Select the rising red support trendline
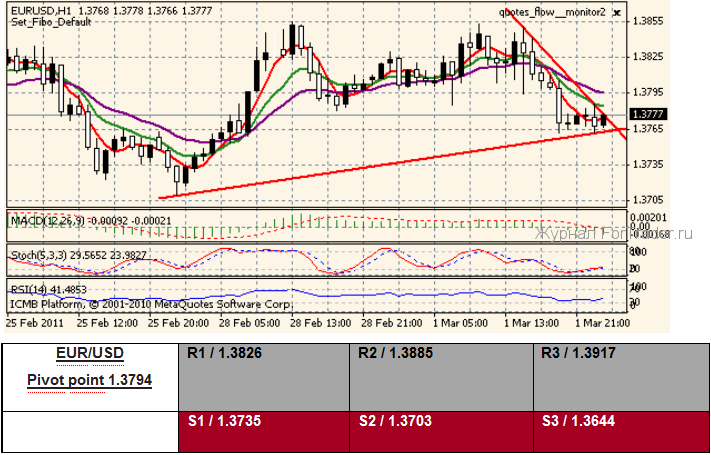The image size is (711, 455). (x=400, y=160)
